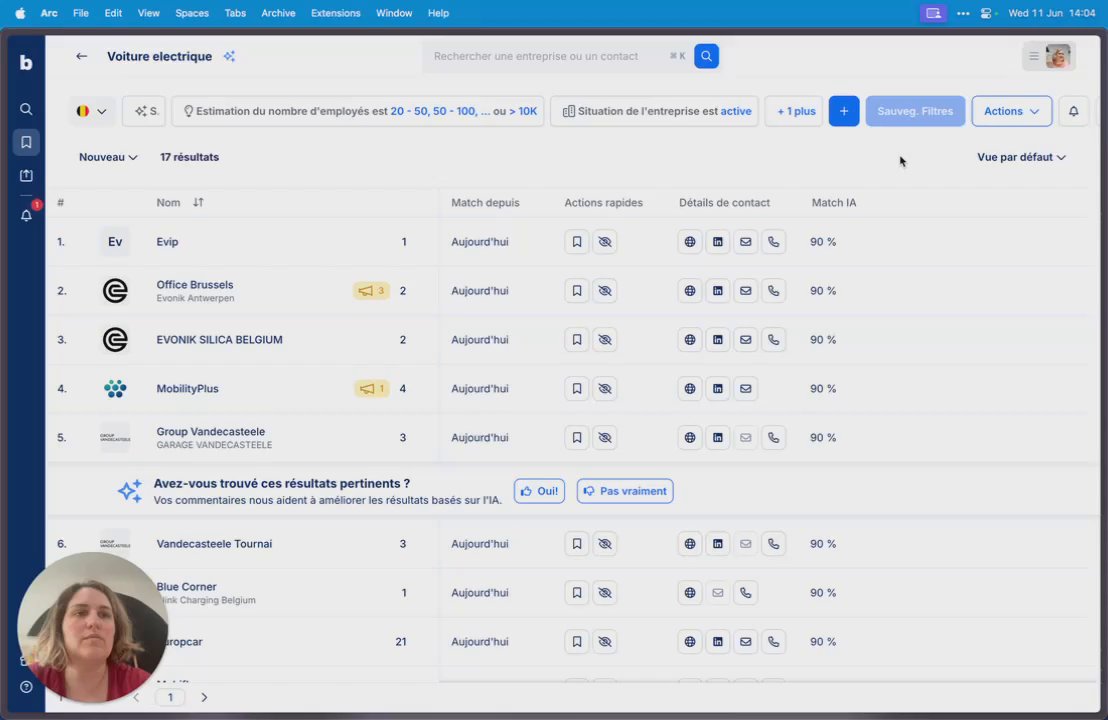
Task: Click email icon for Europcar row
Action: (x=745, y=642)
